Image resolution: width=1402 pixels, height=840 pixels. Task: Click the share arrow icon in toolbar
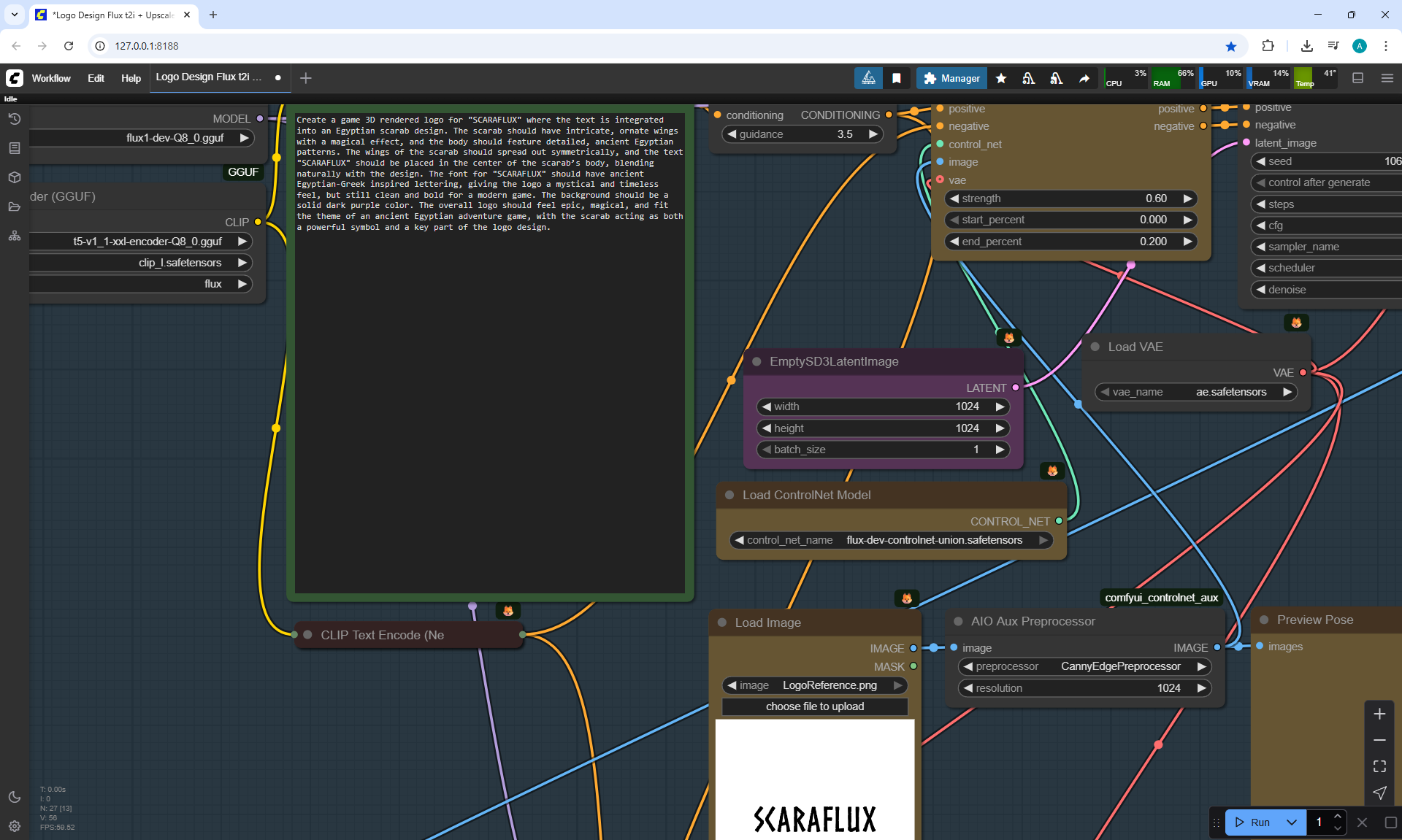pos(1084,78)
